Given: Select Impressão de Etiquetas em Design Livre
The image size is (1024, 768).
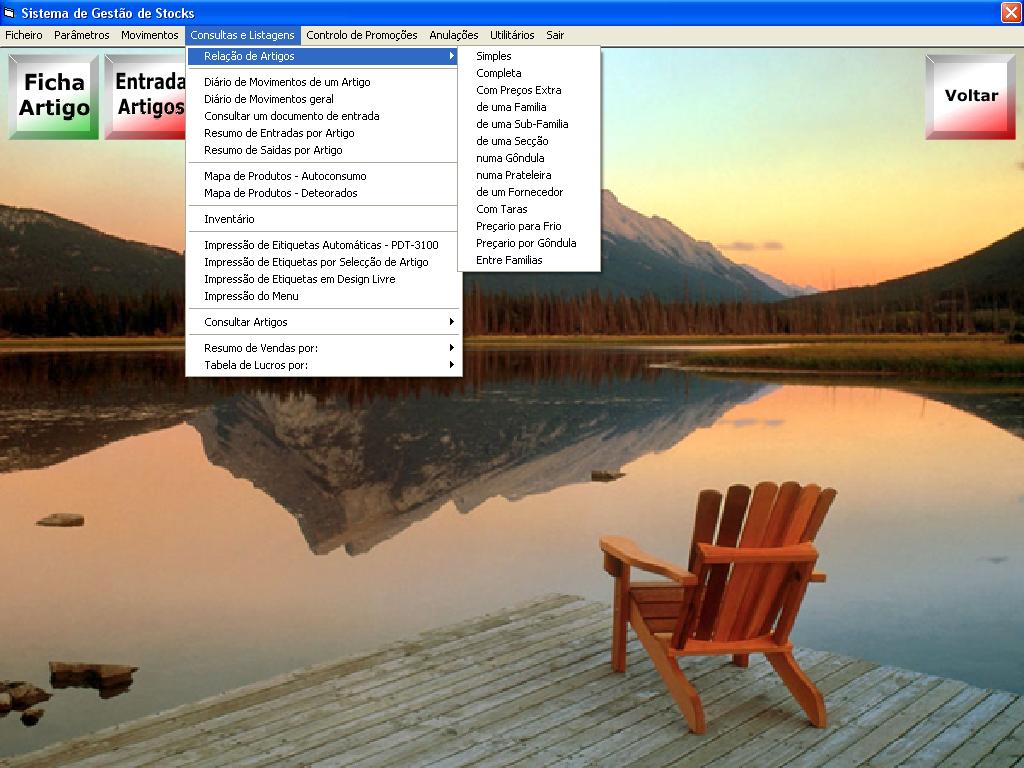Looking at the screenshot, I should pyautogui.click(x=300, y=279).
